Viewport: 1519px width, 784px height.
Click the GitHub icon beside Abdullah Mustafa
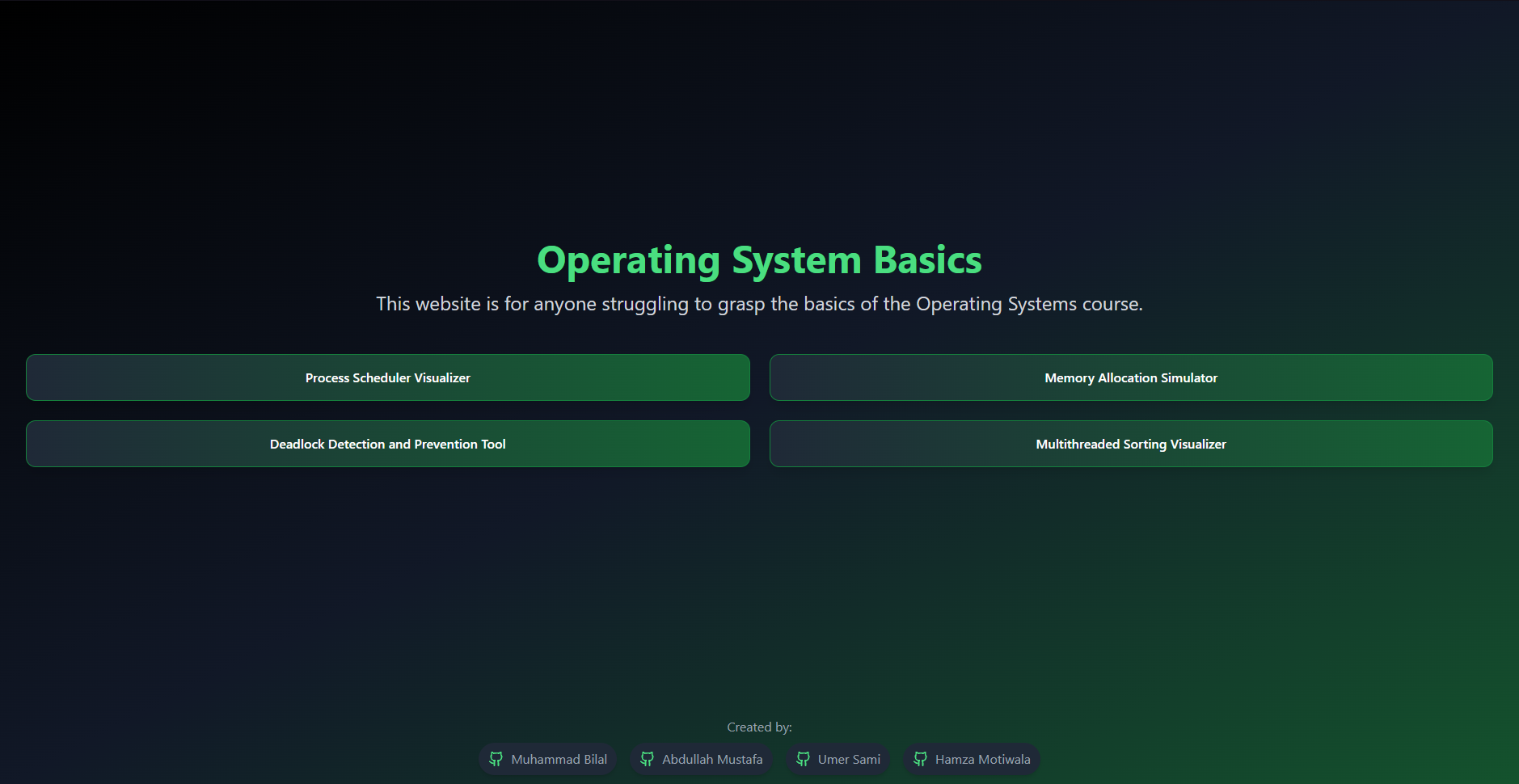[647, 759]
